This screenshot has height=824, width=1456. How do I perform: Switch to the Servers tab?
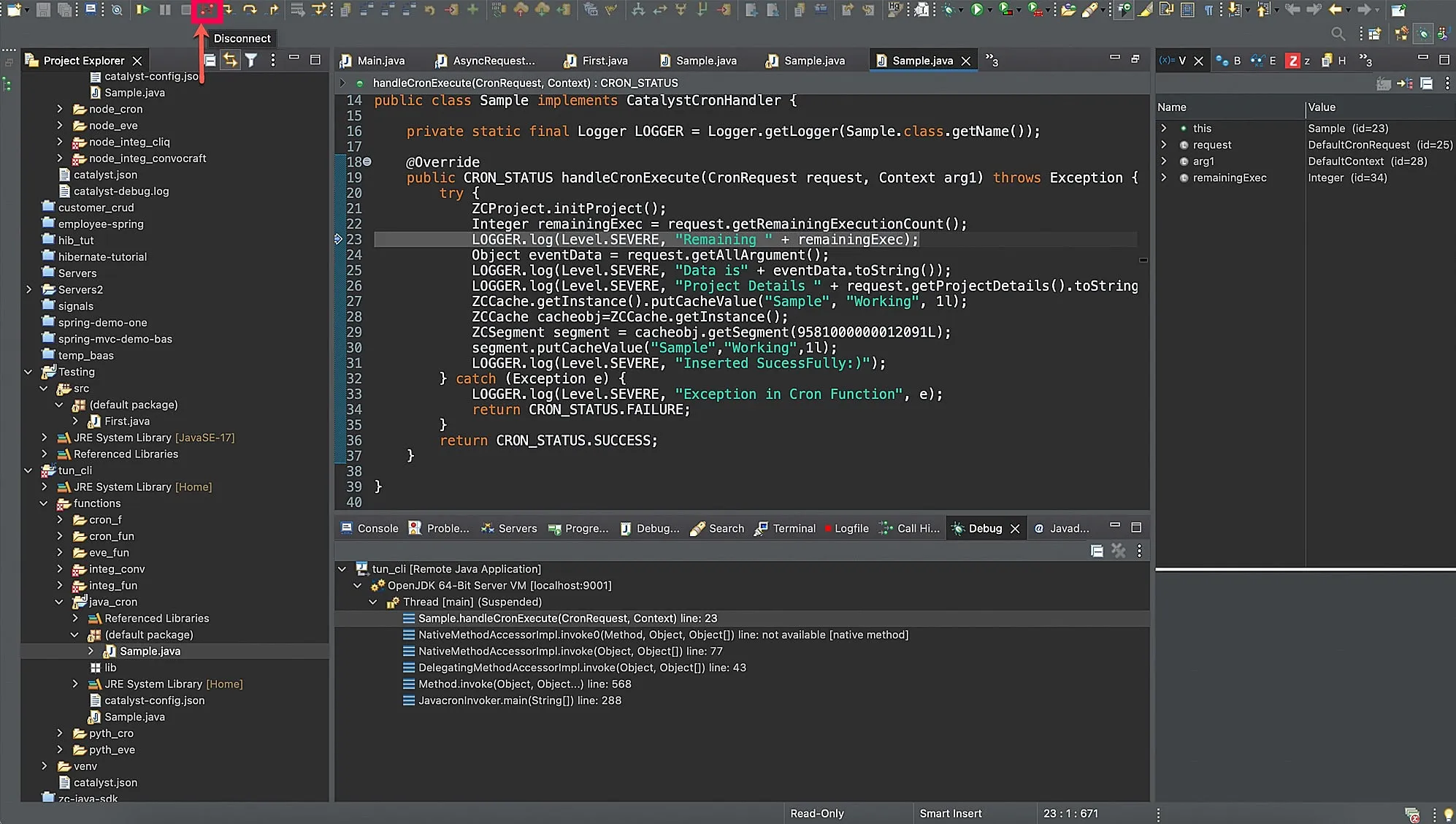(509, 528)
